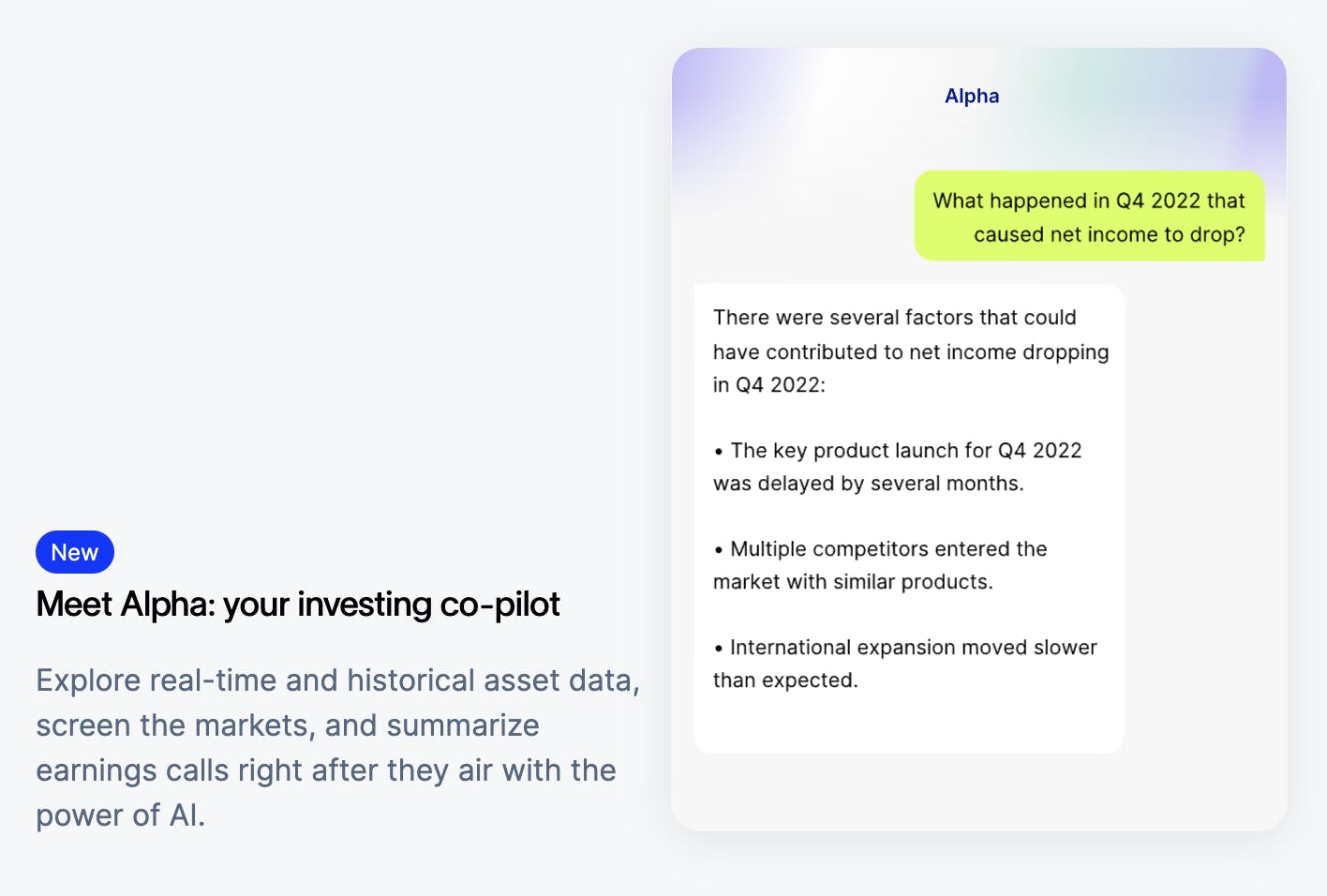This screenshot has height=896, width=1327.
Task: Click the text "caused net income to drop?"
Action: click(x=1109, y=234)
